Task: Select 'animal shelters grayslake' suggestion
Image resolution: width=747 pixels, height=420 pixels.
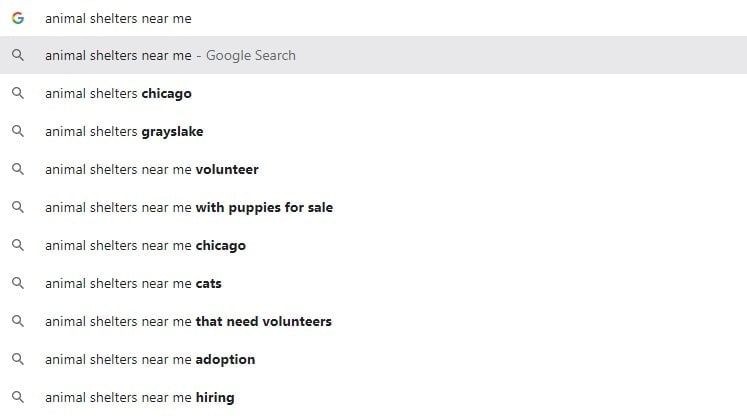Action: tap(374, 131)
